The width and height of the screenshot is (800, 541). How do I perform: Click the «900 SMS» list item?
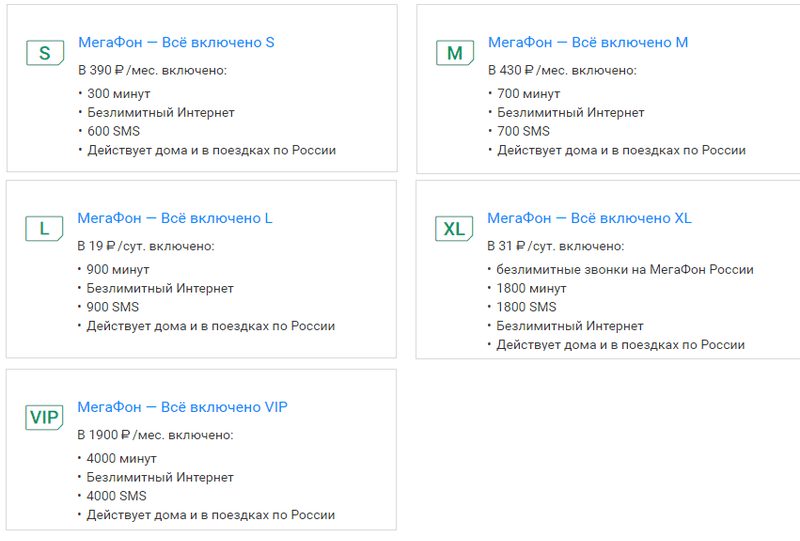tap(113, 307)
